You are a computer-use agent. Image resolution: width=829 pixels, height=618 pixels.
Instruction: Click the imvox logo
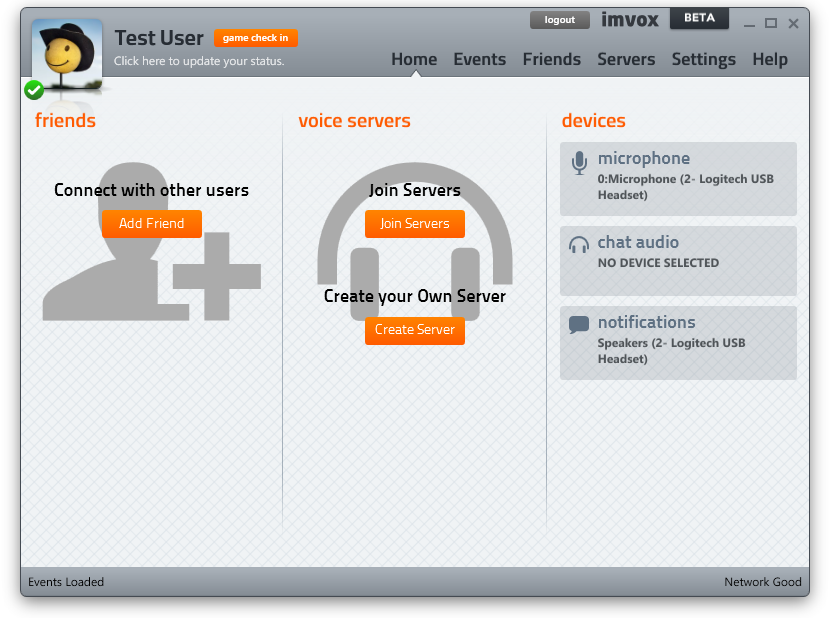(630, 19)
